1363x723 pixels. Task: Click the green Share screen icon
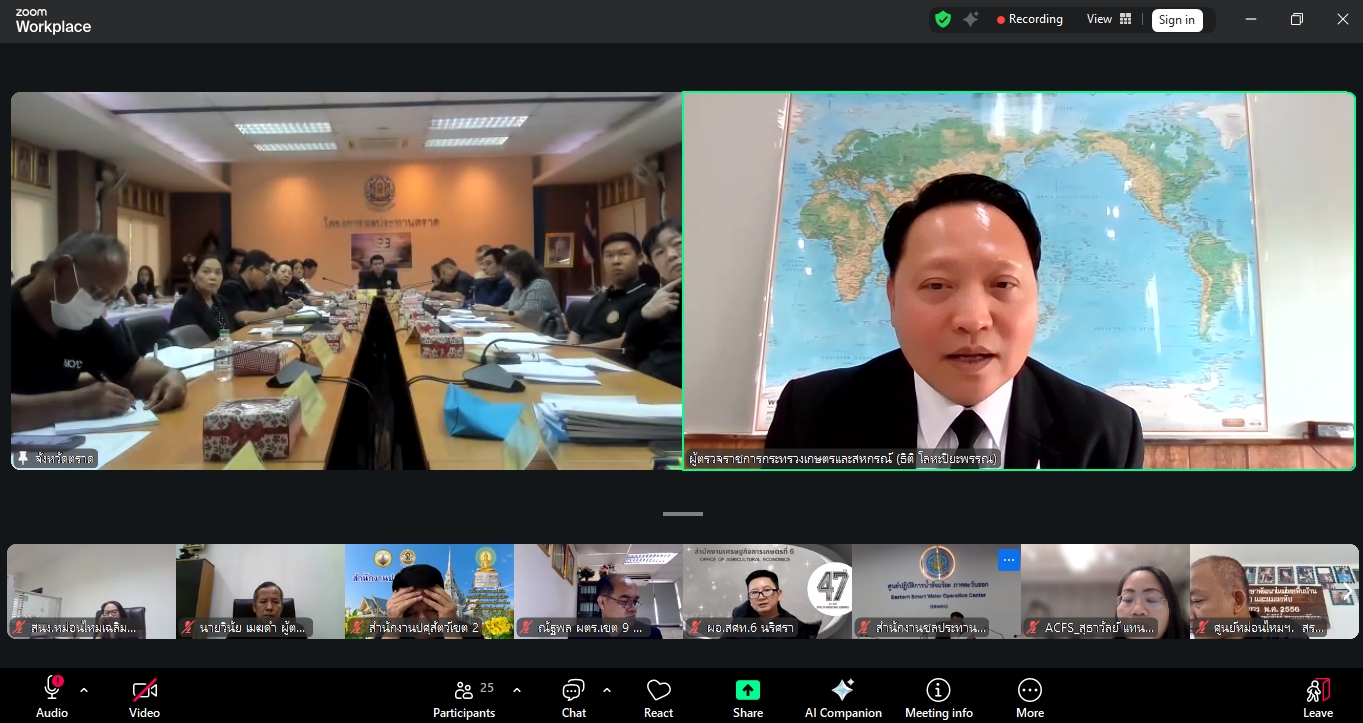(x=747, y=689)
